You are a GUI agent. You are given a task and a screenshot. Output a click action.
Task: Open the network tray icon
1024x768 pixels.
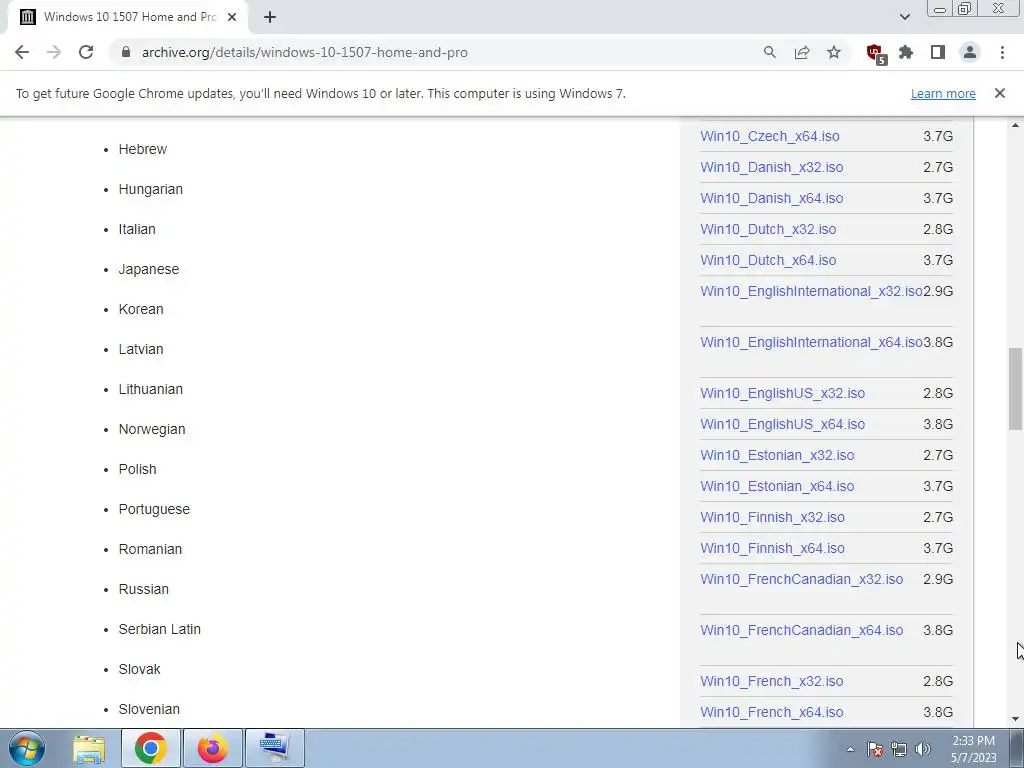[x=899, y=750]
